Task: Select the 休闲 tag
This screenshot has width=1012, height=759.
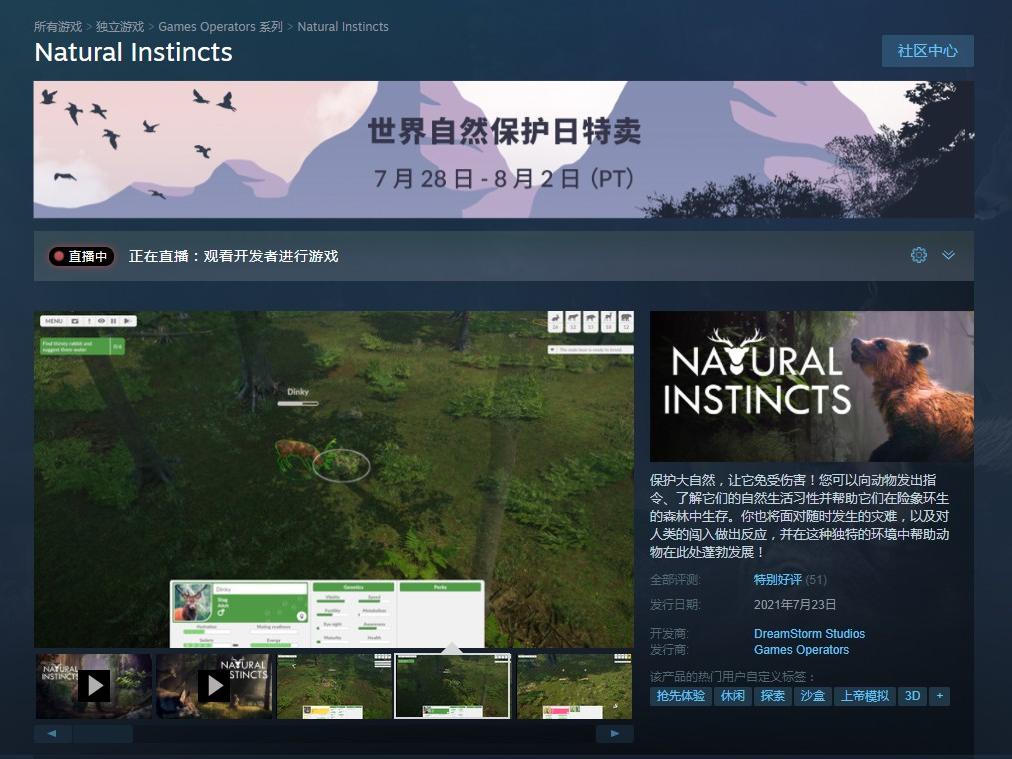Action: tap(733, 696)
